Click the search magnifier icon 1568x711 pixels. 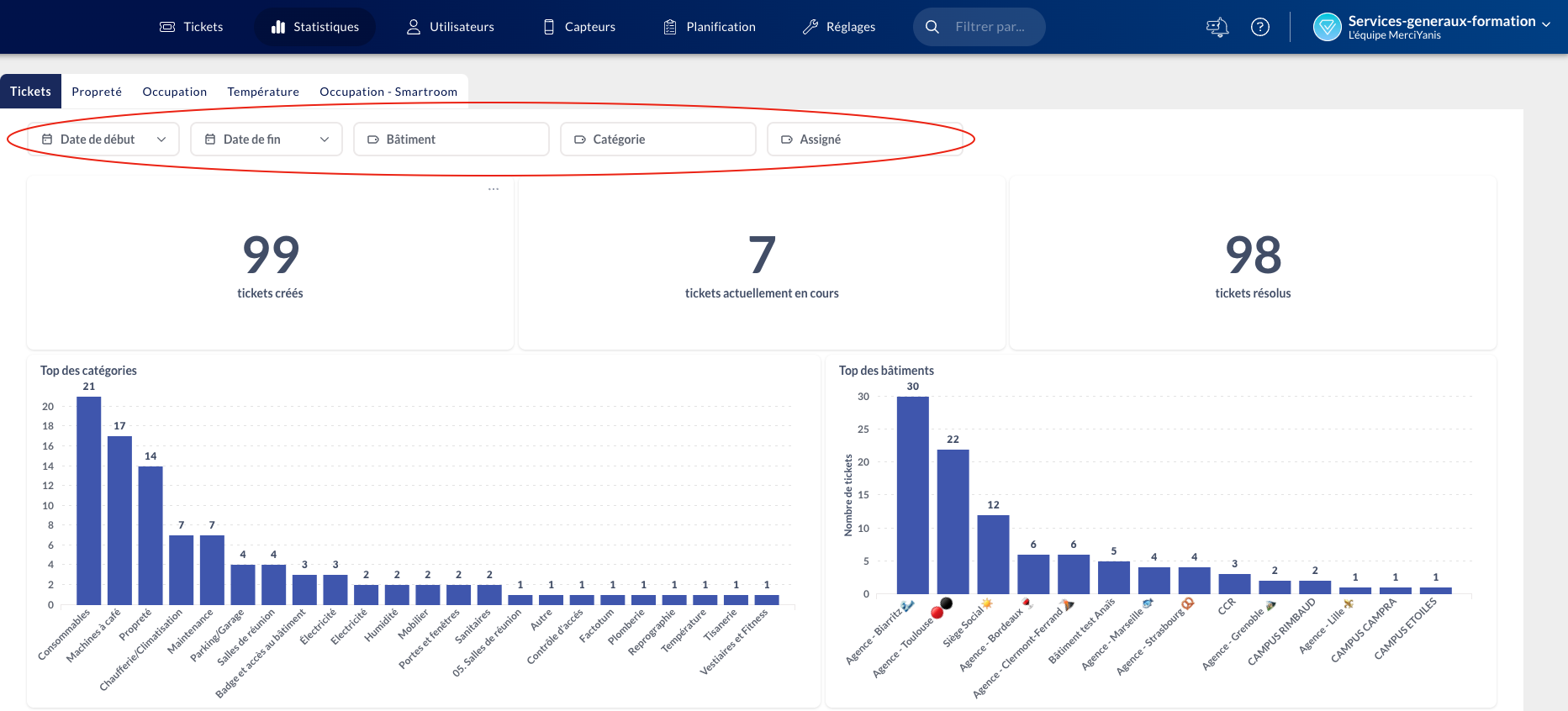[x=932, y=27]
